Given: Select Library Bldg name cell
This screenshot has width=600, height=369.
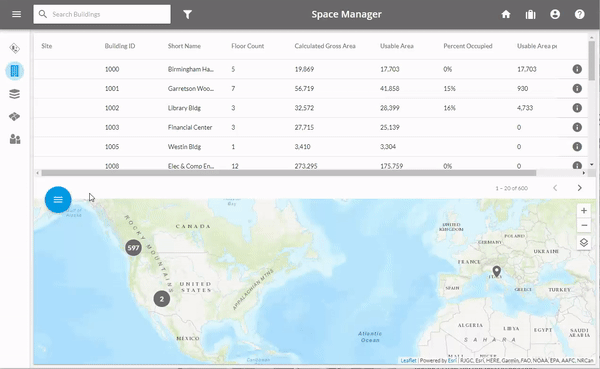Looking at the screenshot, I should point(184,108).
